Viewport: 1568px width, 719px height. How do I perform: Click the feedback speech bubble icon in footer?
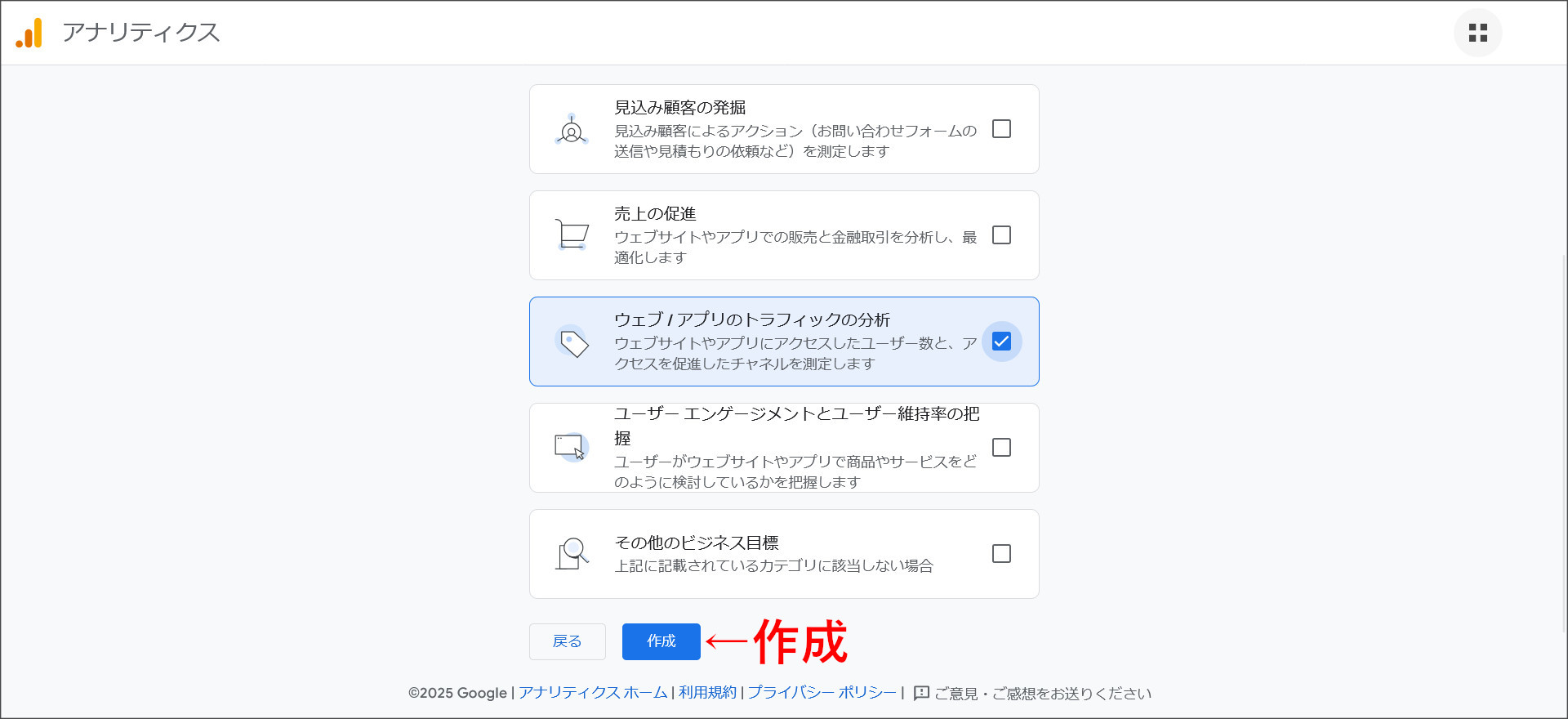tap(921, 693)
